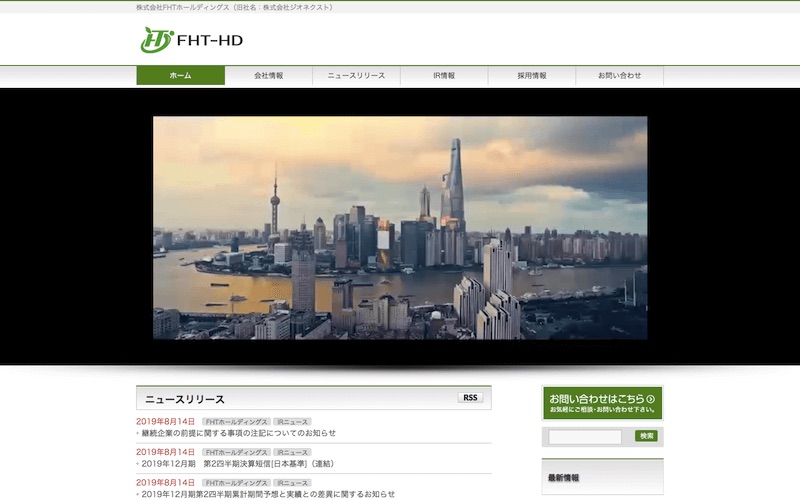Screen dimensions: 800x500
Task: Click the 最新情報 sidebar heading
Action: [x=563, y=478]
